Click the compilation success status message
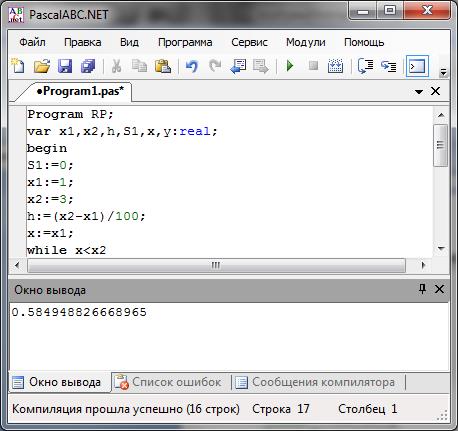 (x=126, y=409)
